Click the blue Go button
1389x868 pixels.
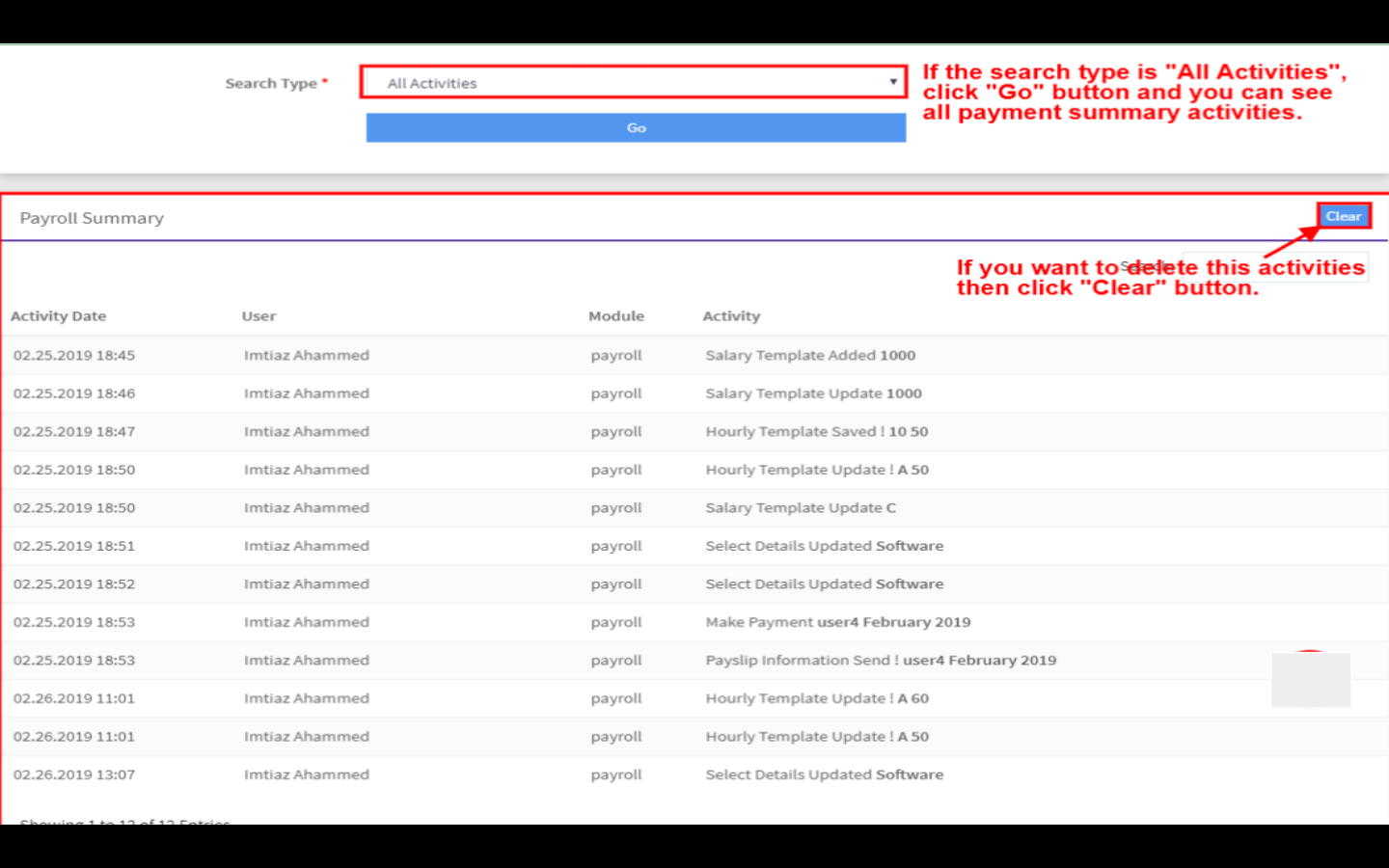pos(636,127)
